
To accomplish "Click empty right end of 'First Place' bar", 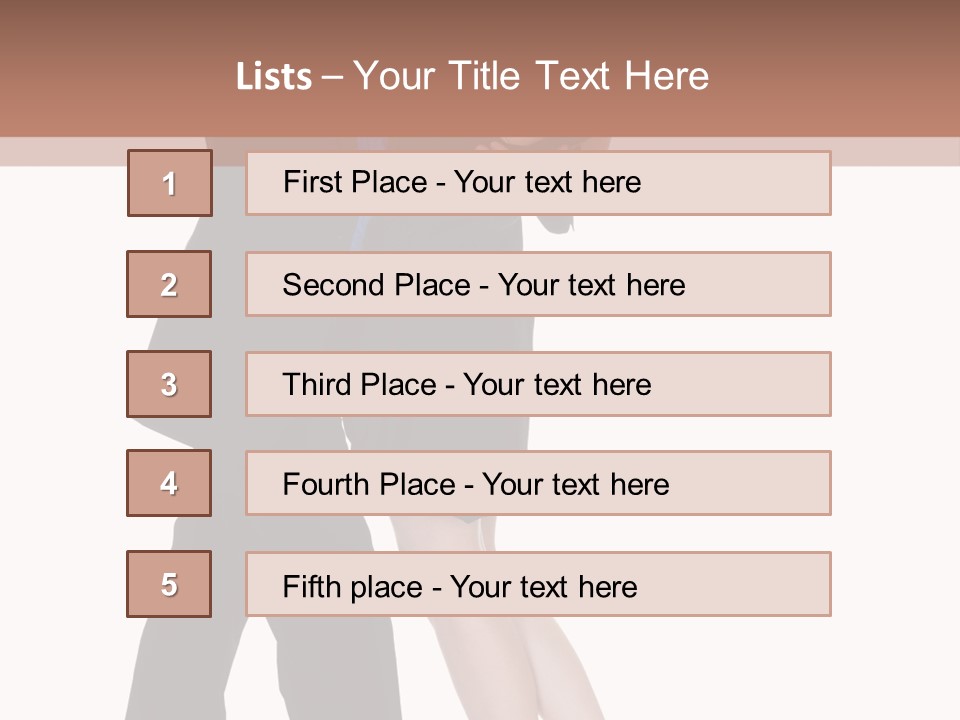I will click(760, 183).
